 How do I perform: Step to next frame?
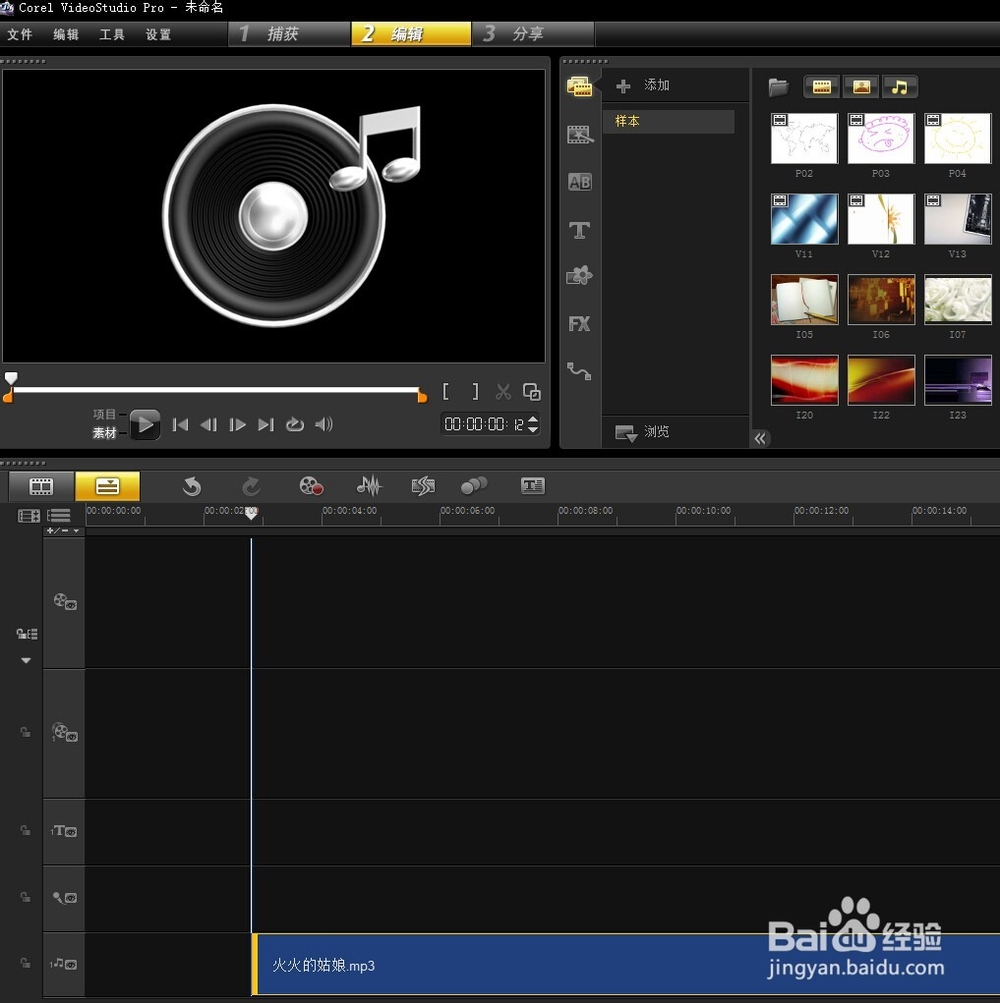pos(237,424)
